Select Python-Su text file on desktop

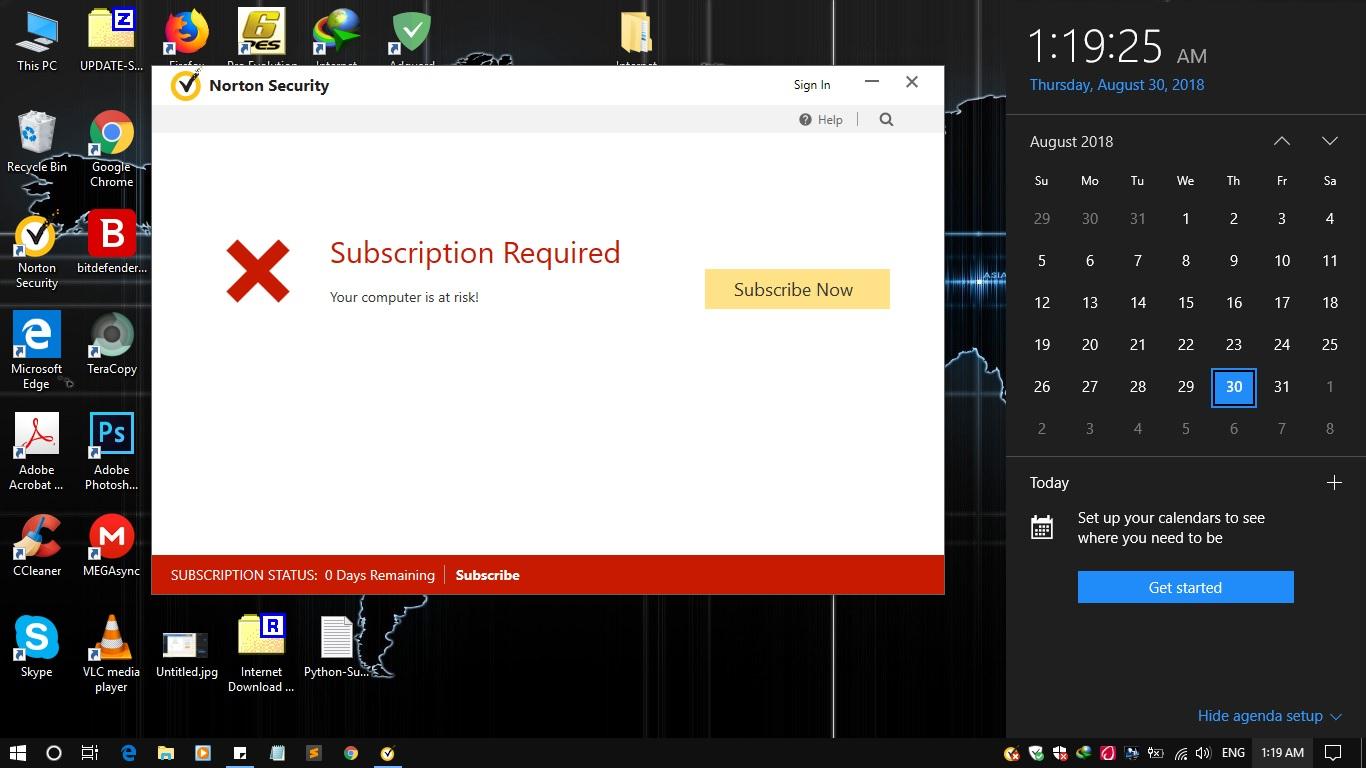coord(337,647)
